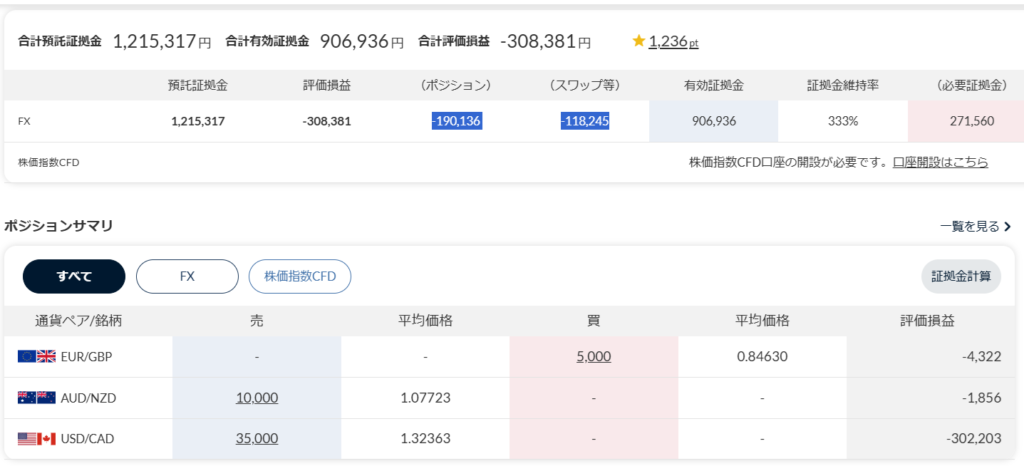Click USD/CAD valuation loss -302,203
The height and width of the screenshot is (466, 1024).
966,438
